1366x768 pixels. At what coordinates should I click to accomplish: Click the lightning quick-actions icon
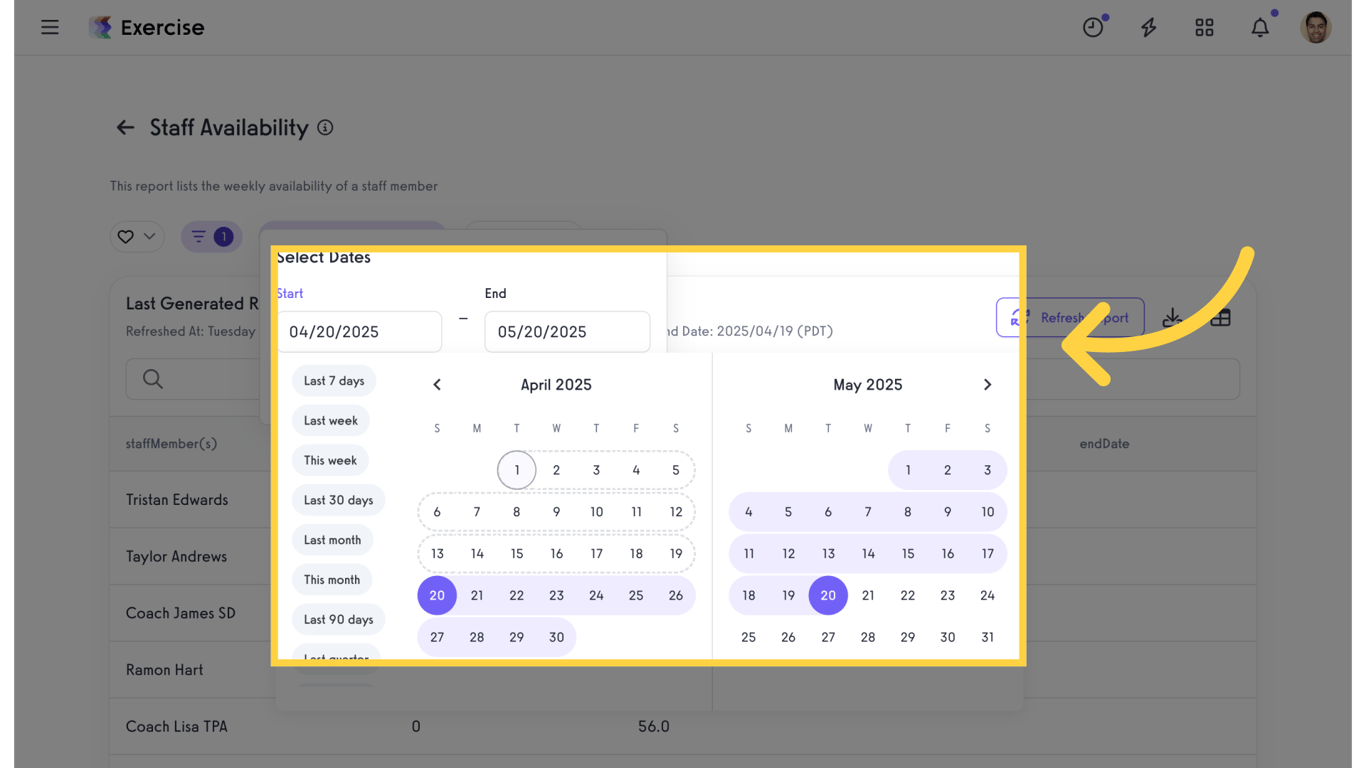[1148, 27]
